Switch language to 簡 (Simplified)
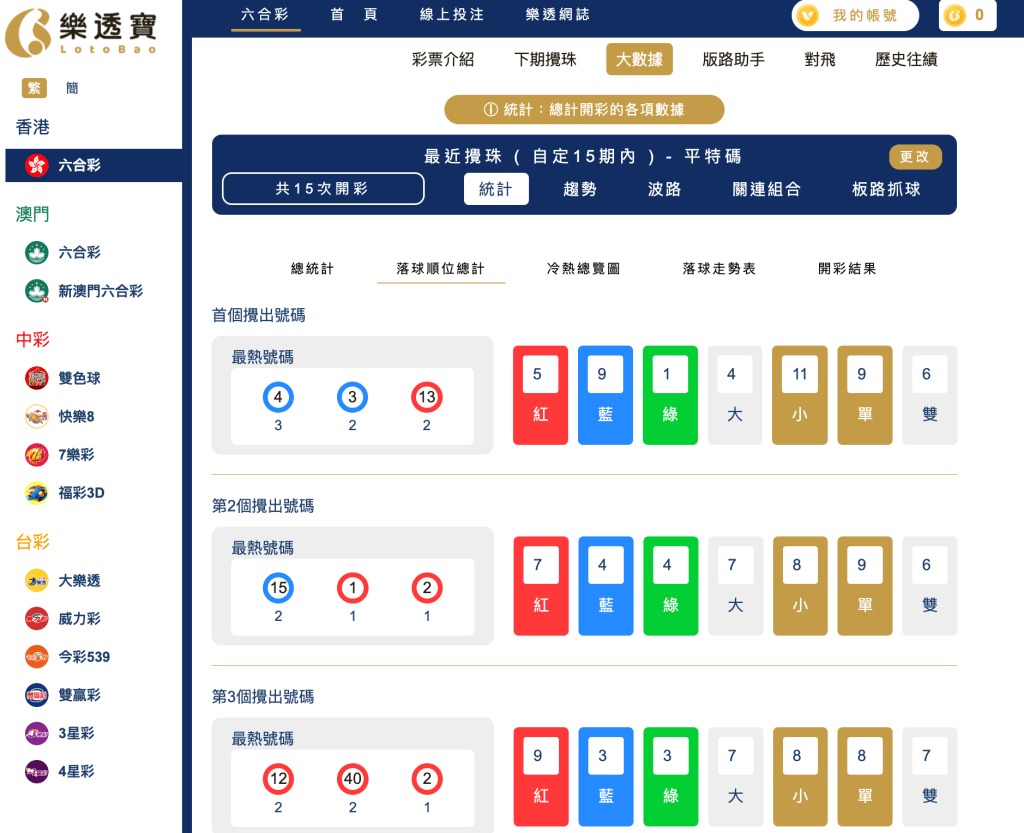Image resolution: width=1024 pixels, height=833 pixels. point(72,88)
